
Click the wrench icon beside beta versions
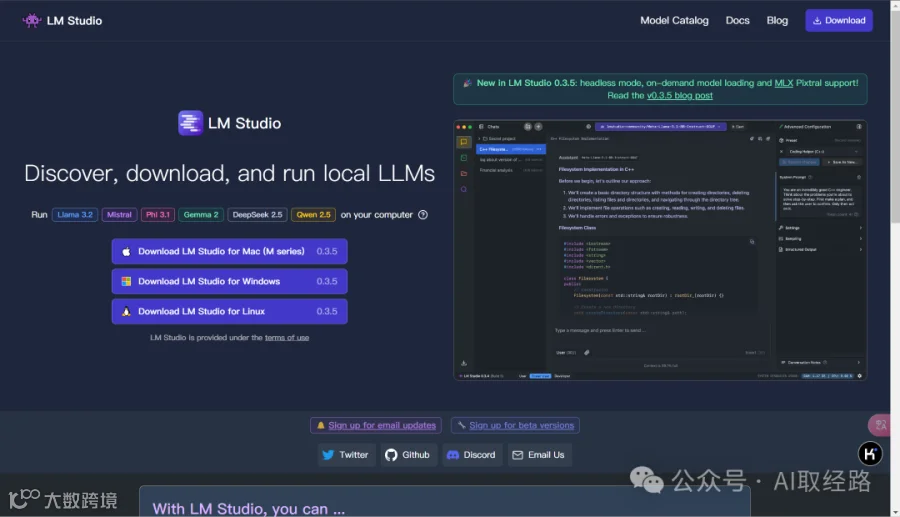(x=461, y=425)
